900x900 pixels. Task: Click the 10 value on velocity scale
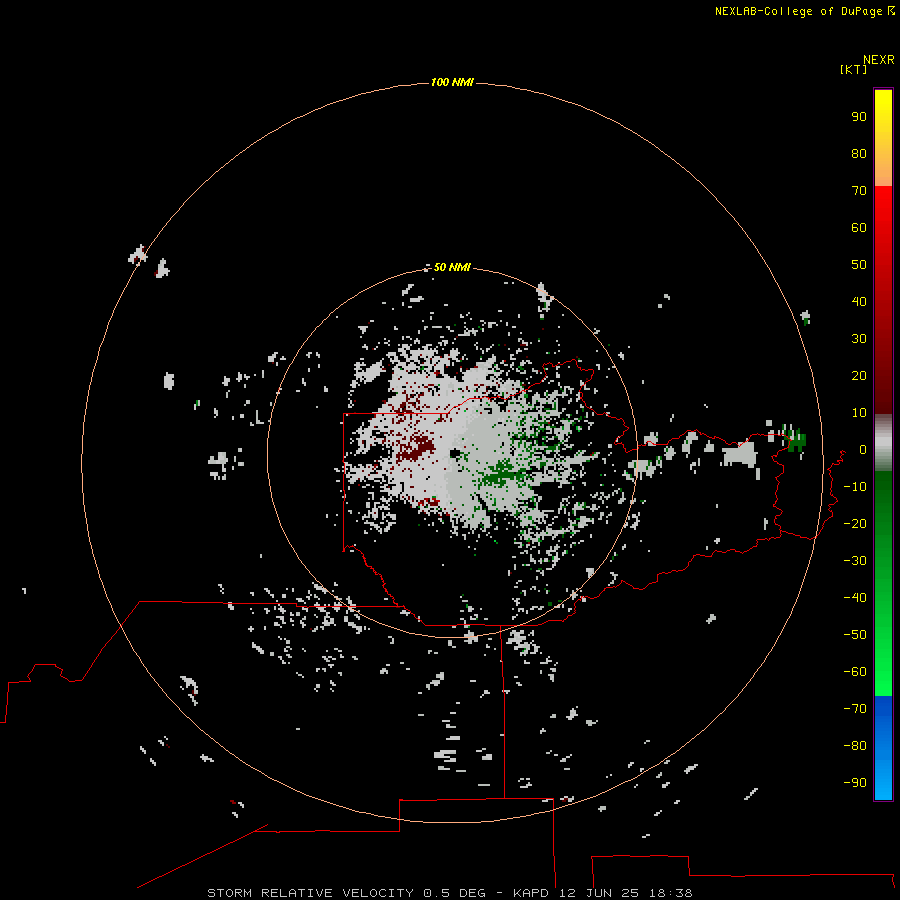(859, 413)
